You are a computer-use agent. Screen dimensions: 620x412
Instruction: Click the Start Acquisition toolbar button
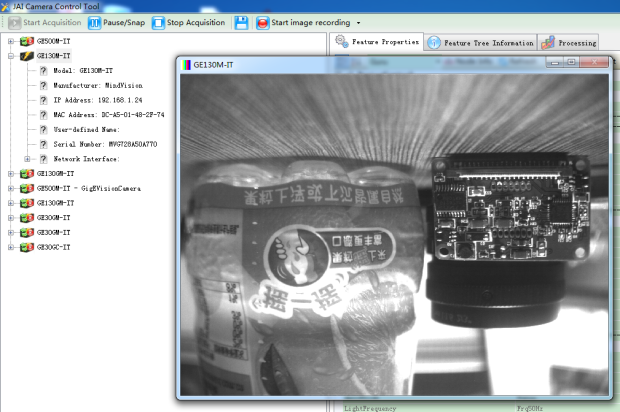(45, 23)
